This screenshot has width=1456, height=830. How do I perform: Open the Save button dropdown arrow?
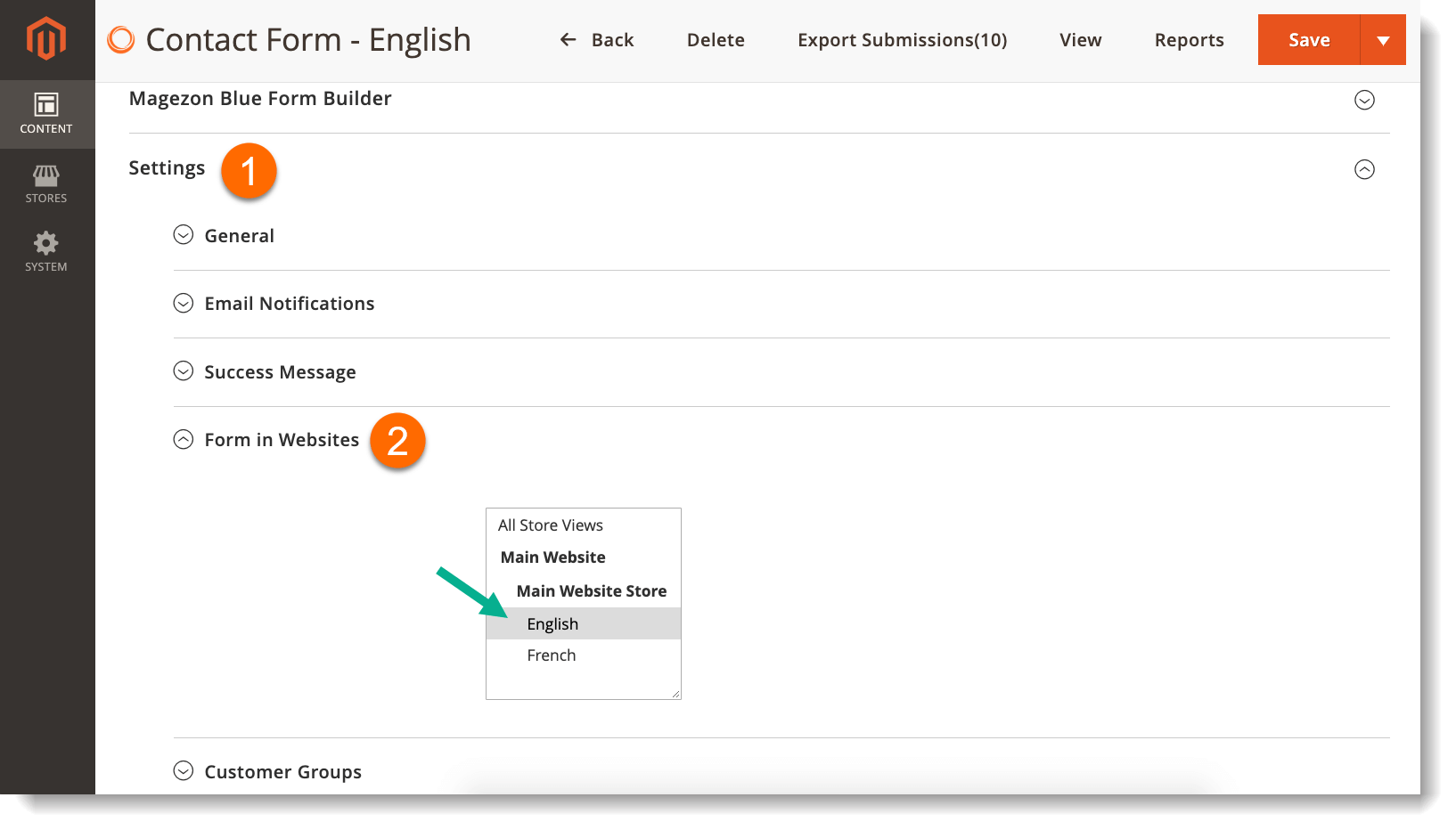[1383, 39]
